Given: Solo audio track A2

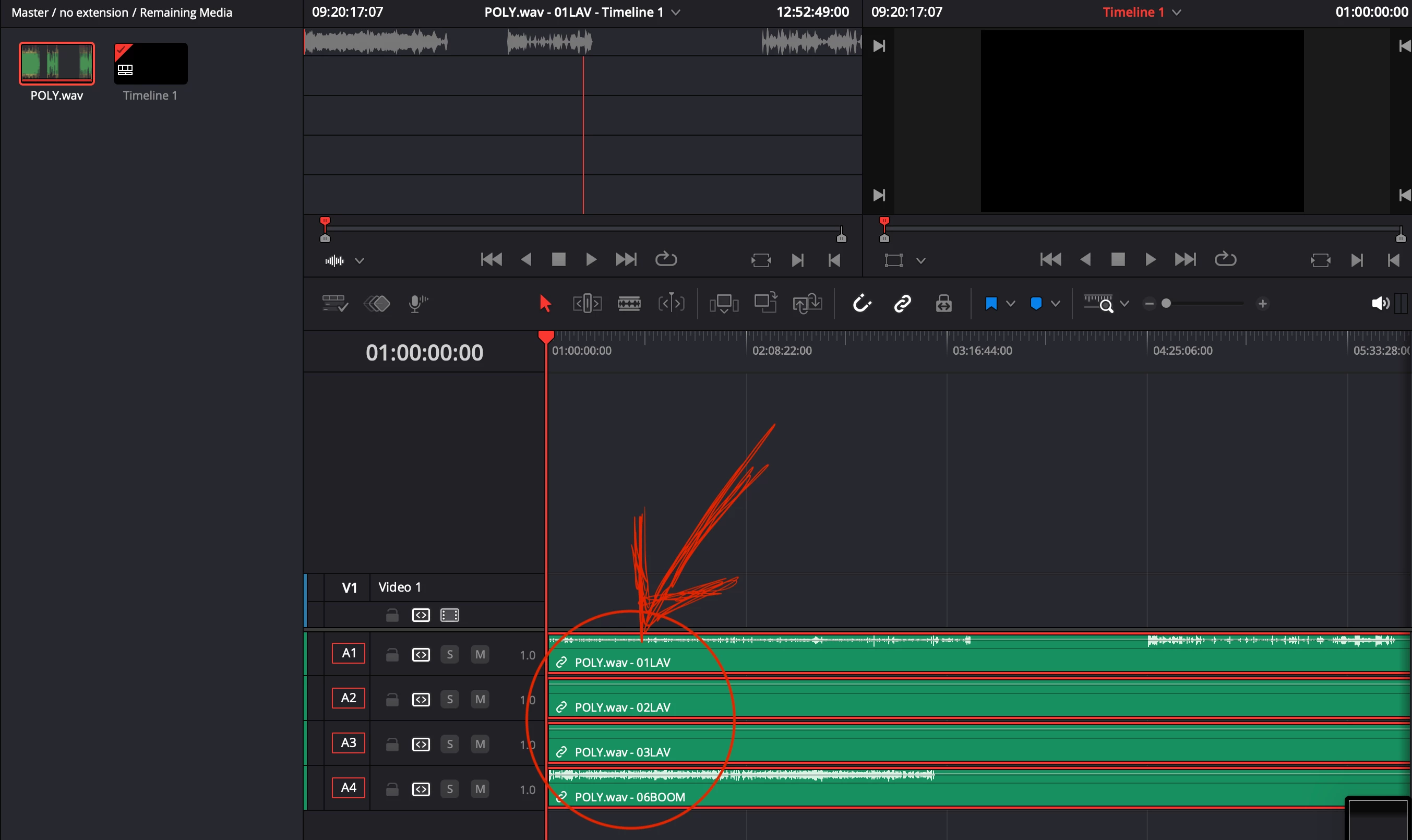Looking at the screenshot, I should [x=449, y=699].
